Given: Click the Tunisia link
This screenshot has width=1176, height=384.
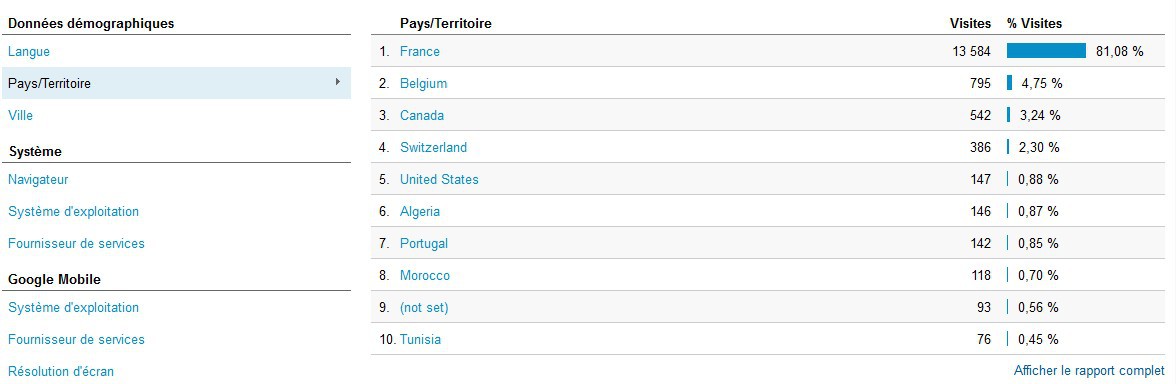Looking at the screenshot, I should tap(421, 339).
